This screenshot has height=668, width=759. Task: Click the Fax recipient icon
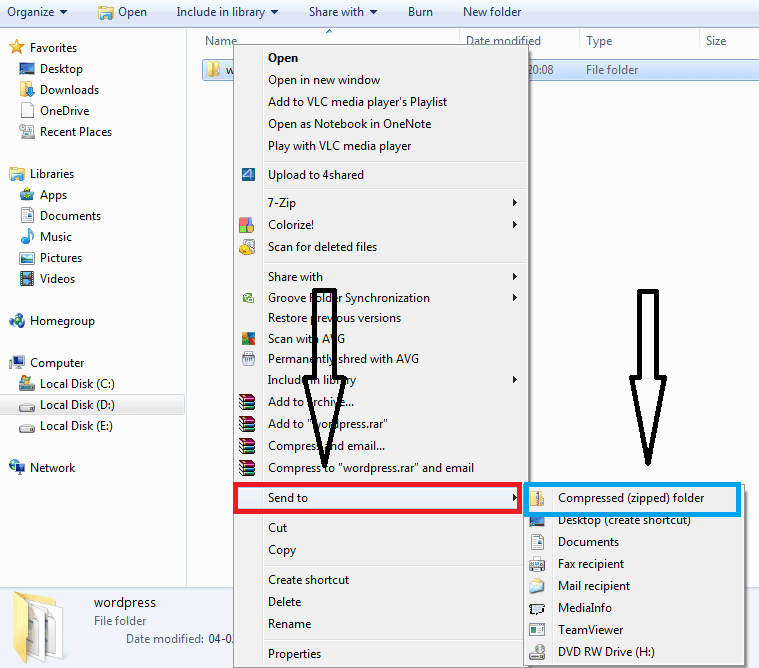537,564
